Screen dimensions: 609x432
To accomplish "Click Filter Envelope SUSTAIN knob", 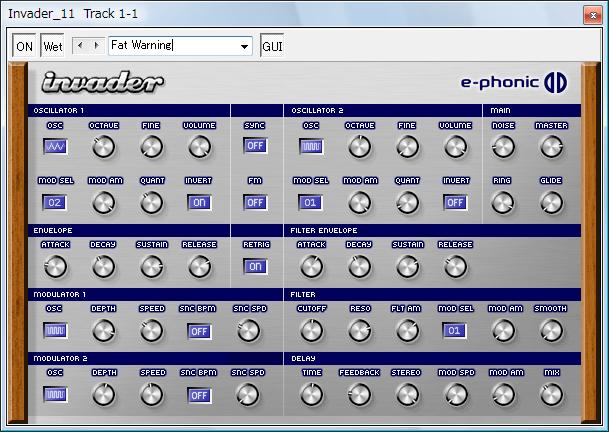I will (x=407, y=267).
